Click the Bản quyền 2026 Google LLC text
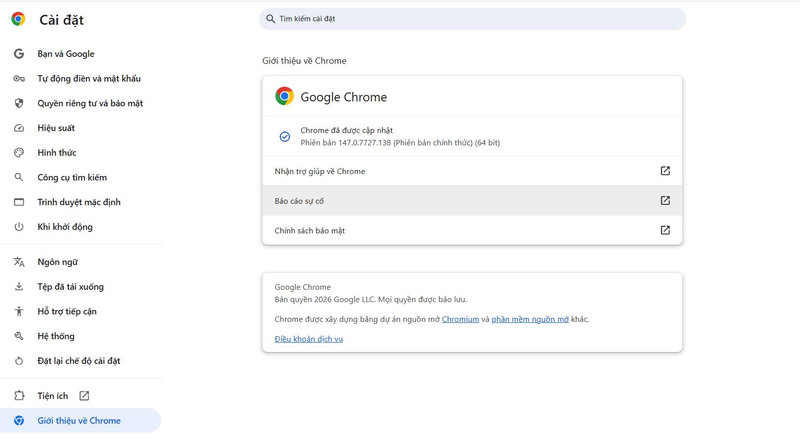Viewport: 800px width, 442px height. click(370, 300)
